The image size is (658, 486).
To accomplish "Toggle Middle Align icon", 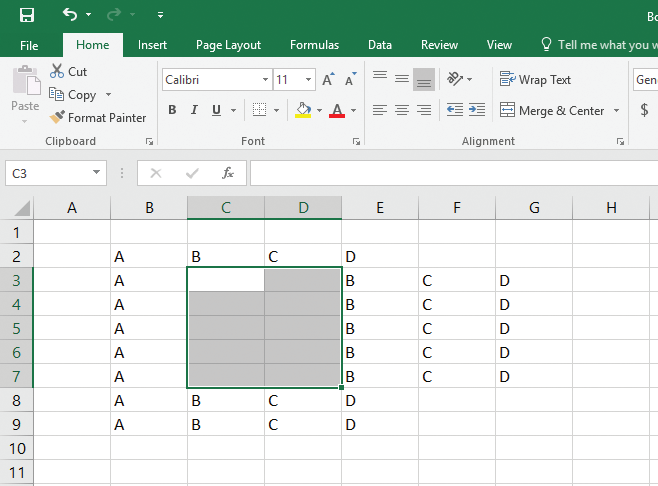I will pyautogui.click(x=402, y=79).
